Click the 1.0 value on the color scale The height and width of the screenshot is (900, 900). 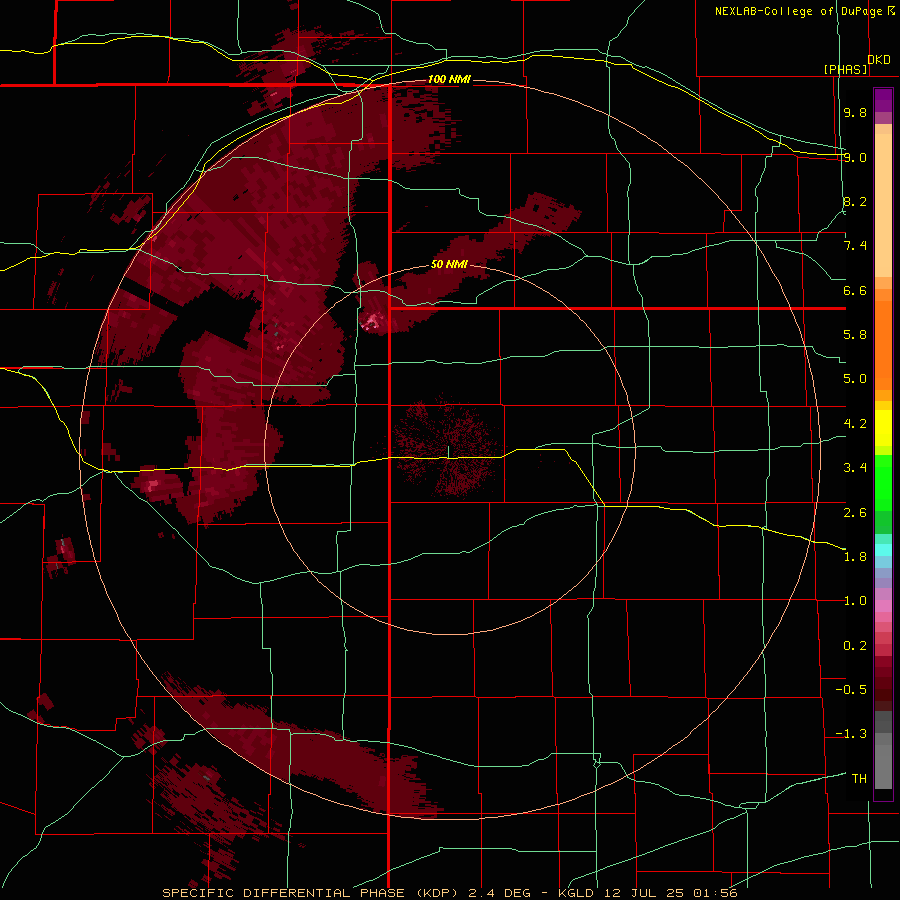click(x=855, y=601)
